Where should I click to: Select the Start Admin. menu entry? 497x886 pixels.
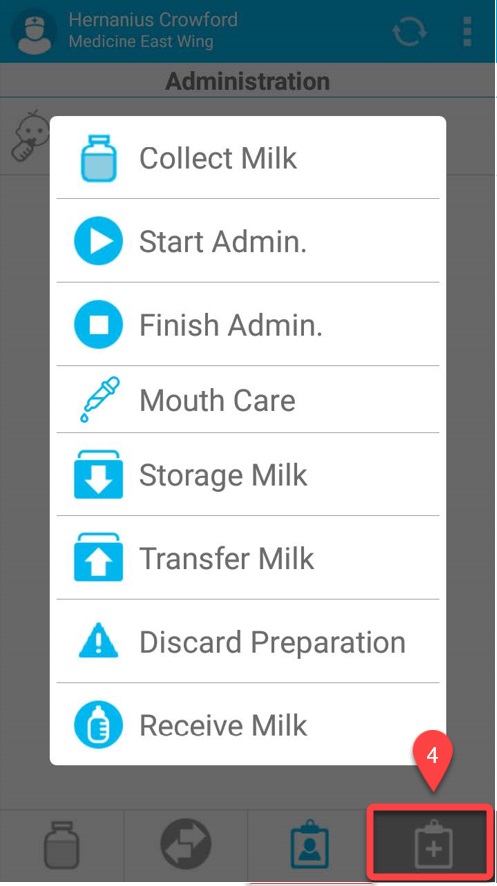tap(248, 241)
